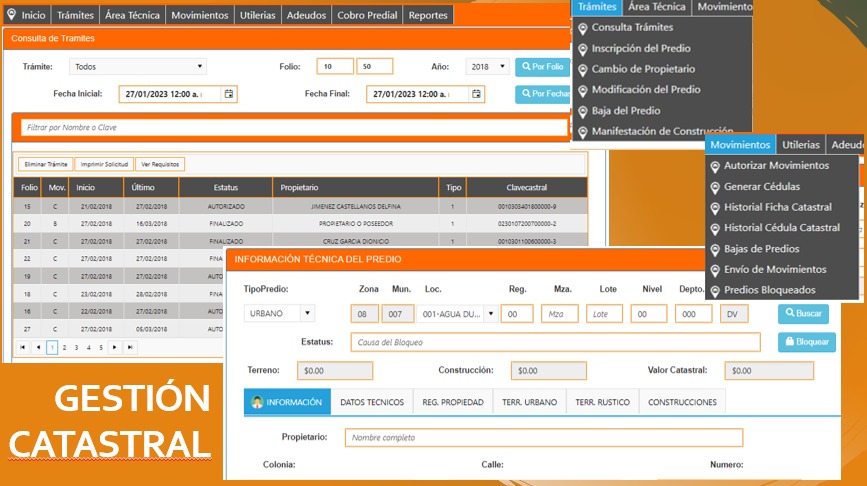This screenshot has height=486, width=867.
Task: Switch to the CONSTRUCCIONES tab
Action: coord(682,402)
